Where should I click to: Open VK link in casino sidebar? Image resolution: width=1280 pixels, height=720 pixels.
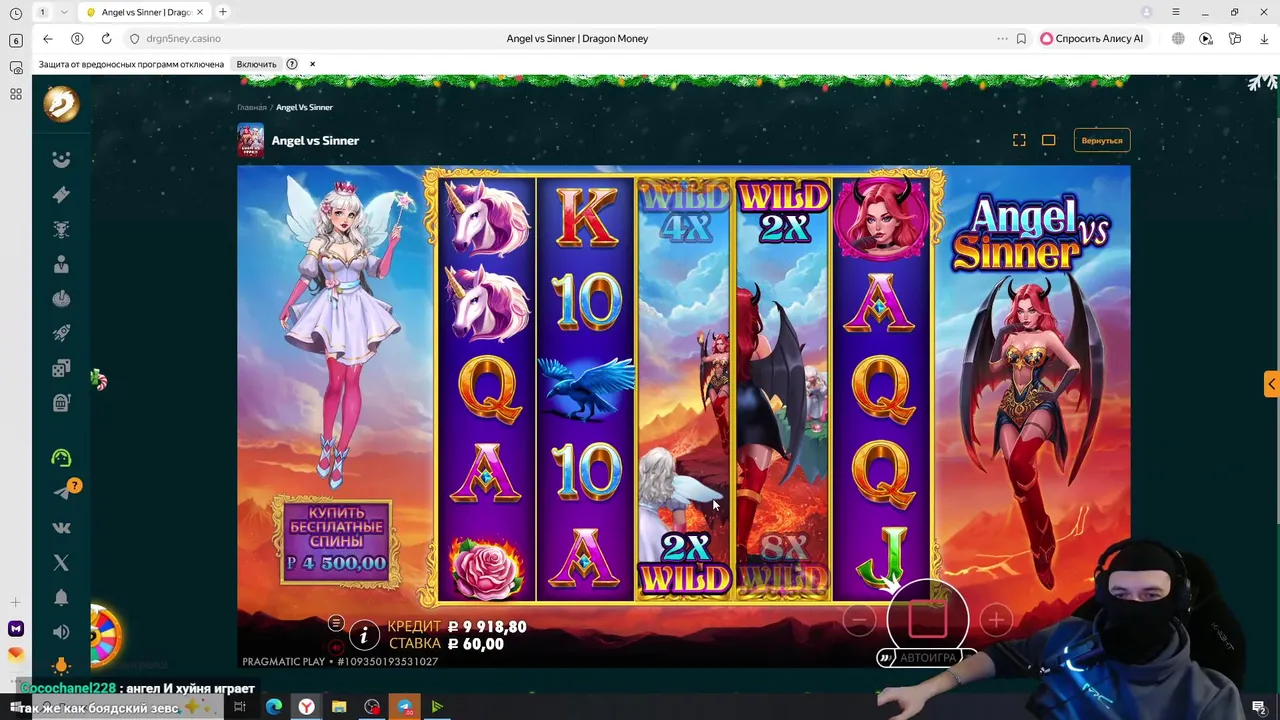(61, 528)
